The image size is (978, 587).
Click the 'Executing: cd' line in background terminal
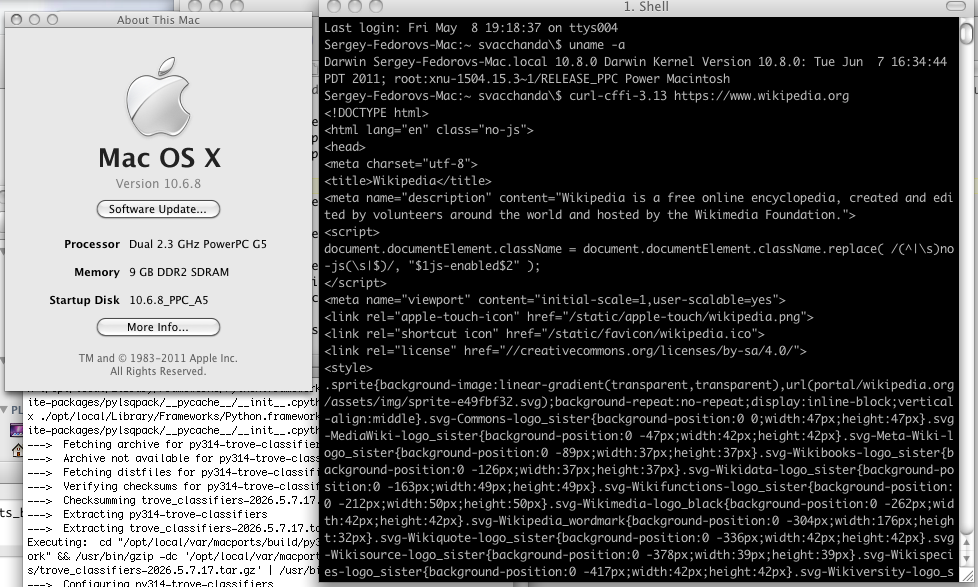173,542
